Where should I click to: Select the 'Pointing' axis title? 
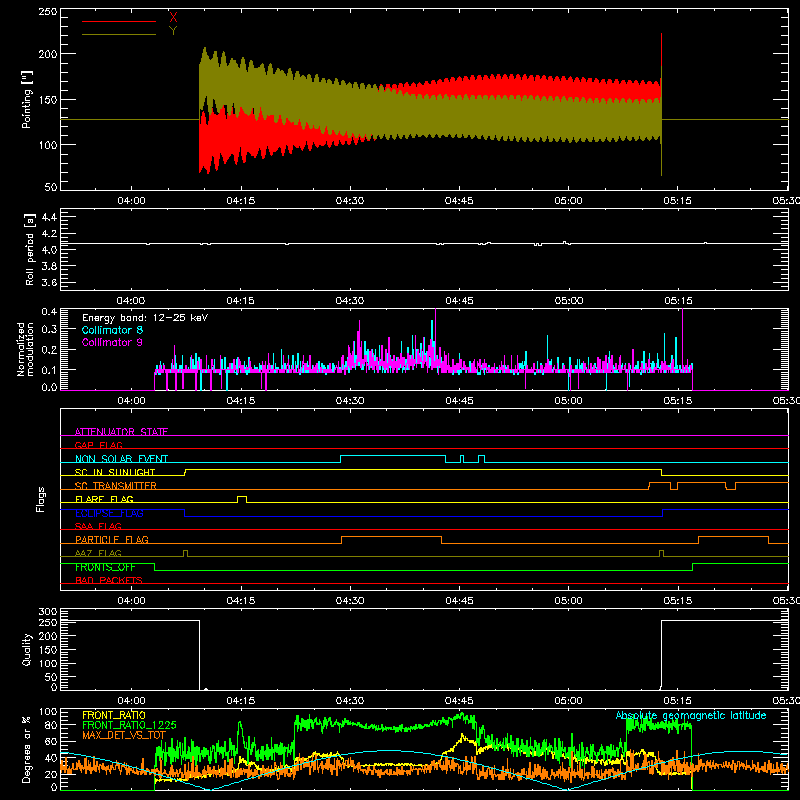(27, 99)
